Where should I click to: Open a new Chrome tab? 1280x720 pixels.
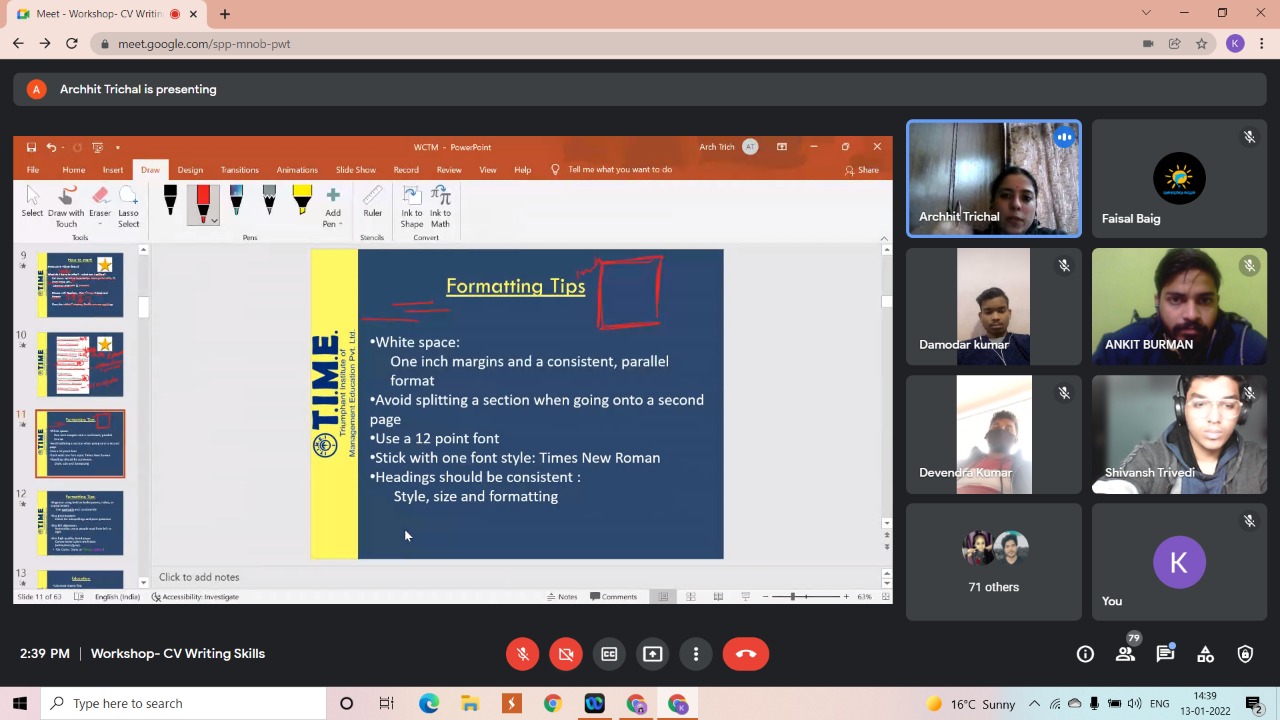tap(225, 14)
